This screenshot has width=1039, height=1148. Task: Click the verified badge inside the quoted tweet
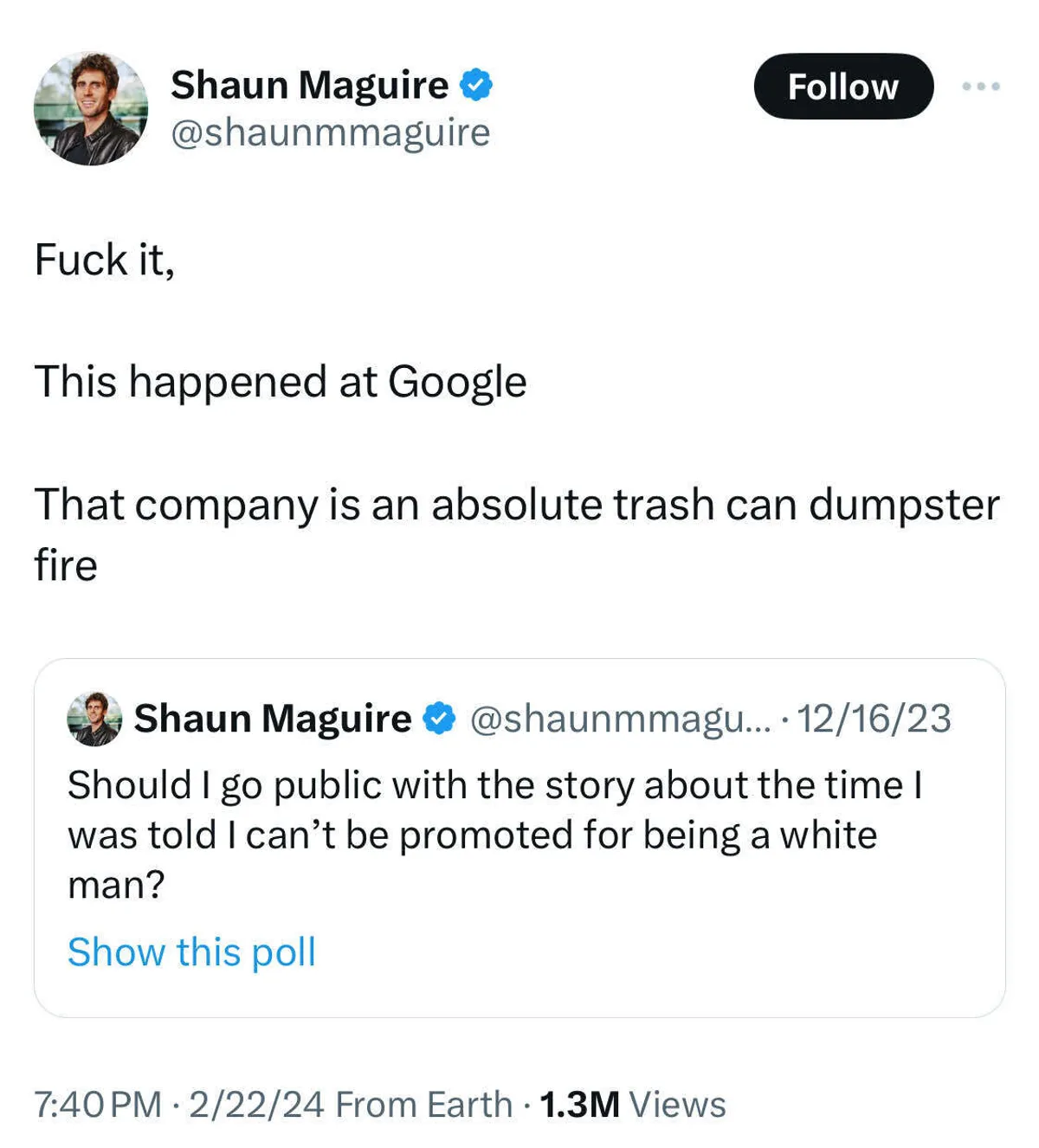point(439,719)
